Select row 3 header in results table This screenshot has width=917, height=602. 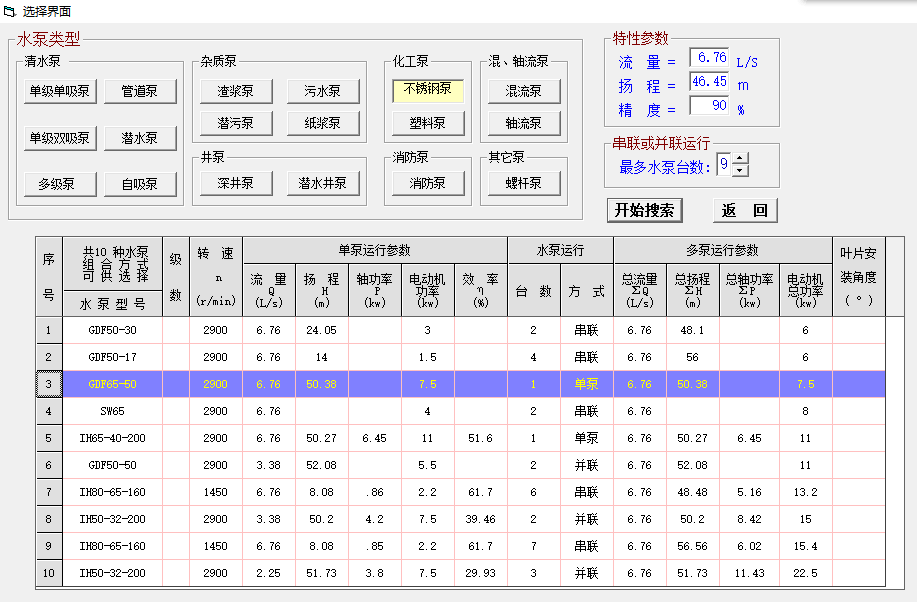(49, 384)
